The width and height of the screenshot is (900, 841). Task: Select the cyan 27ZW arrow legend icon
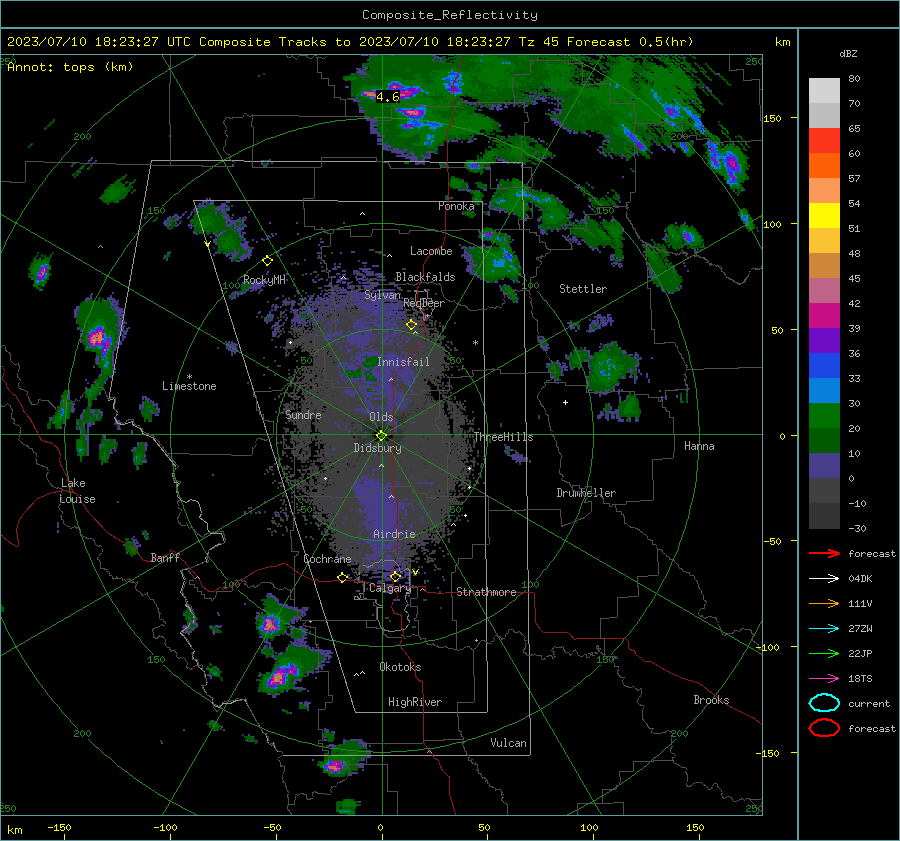tap(824, 629)
